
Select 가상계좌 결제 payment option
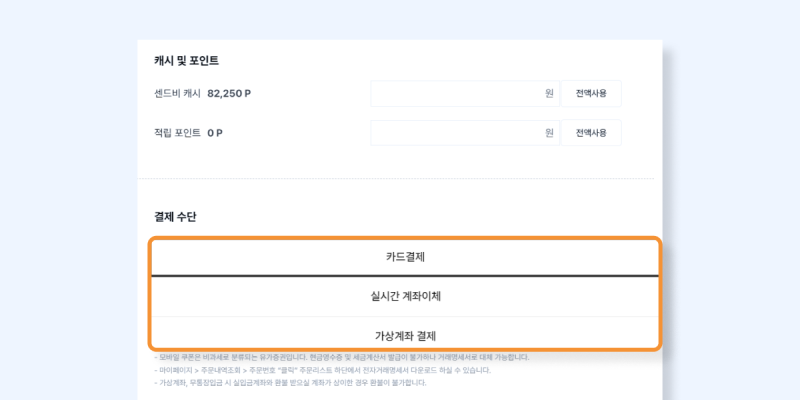coord(405,333)
